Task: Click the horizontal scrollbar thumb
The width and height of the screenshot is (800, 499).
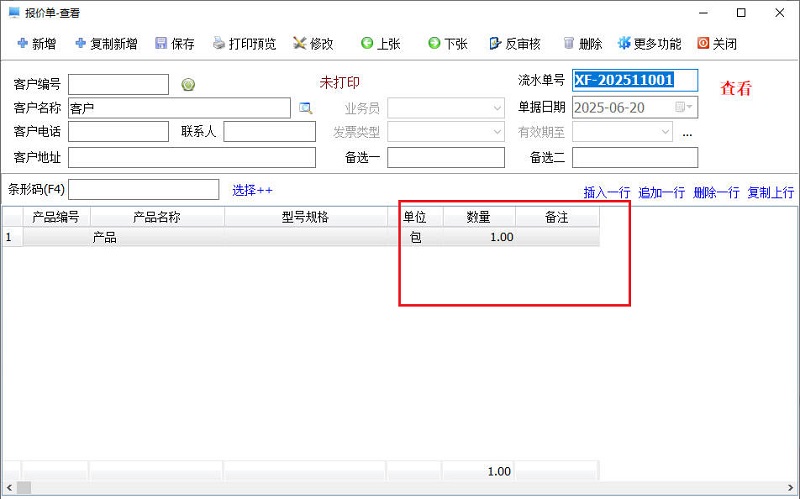Action: (24, 488)
